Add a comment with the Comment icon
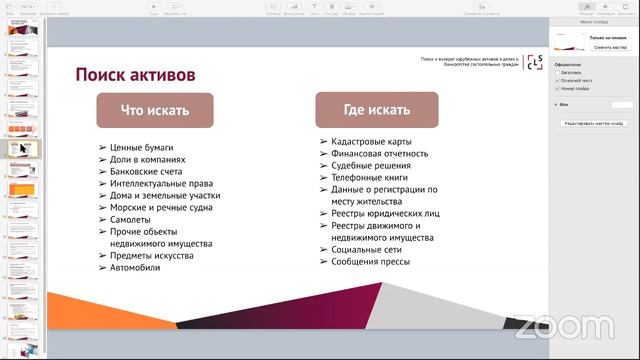This screenshot has width=640, height=360. pos(371,7)
